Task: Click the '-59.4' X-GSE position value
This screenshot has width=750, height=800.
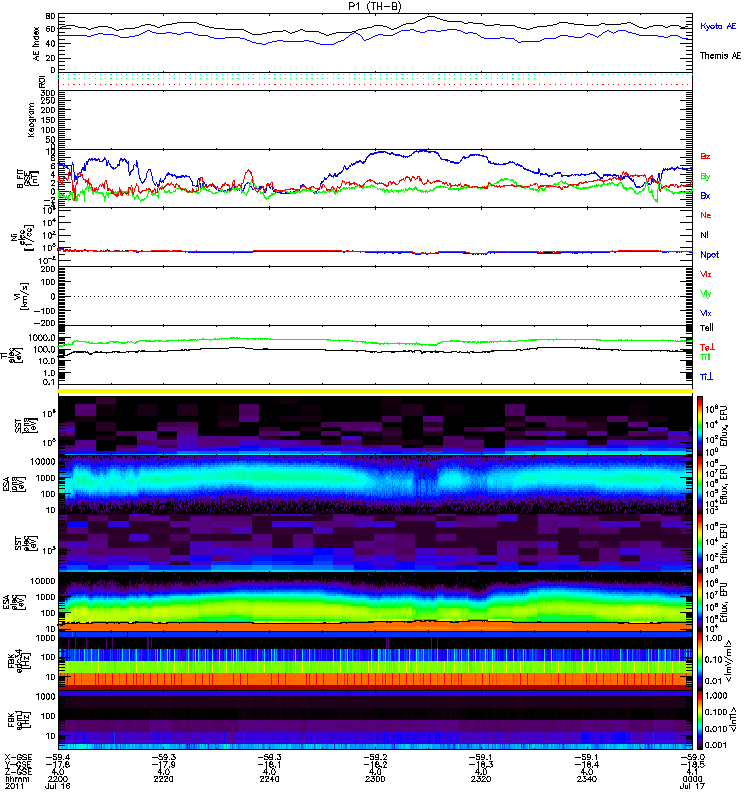Action: [x=58, y=757]
